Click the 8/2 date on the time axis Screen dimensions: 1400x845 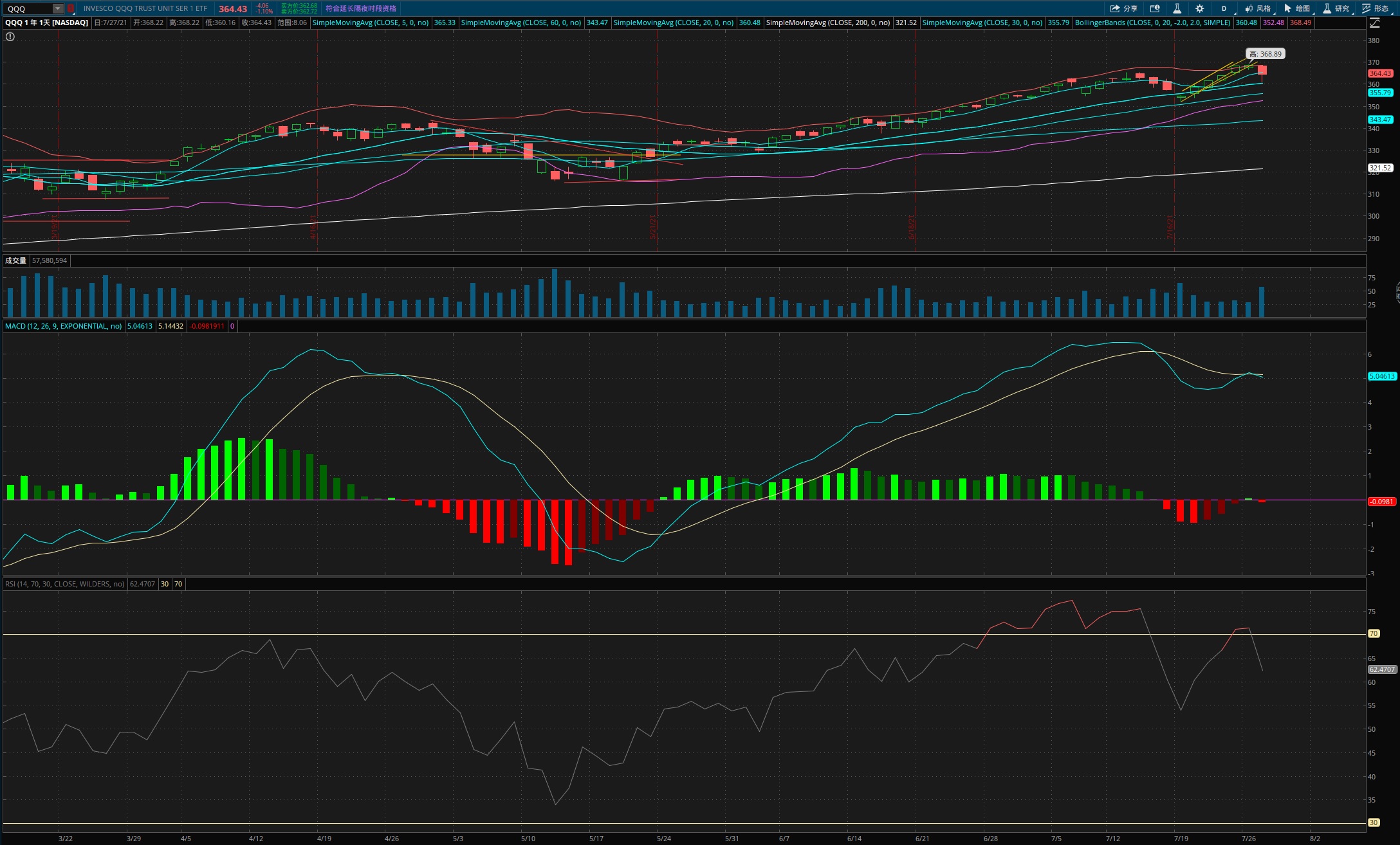click(x=1315, y=839)
